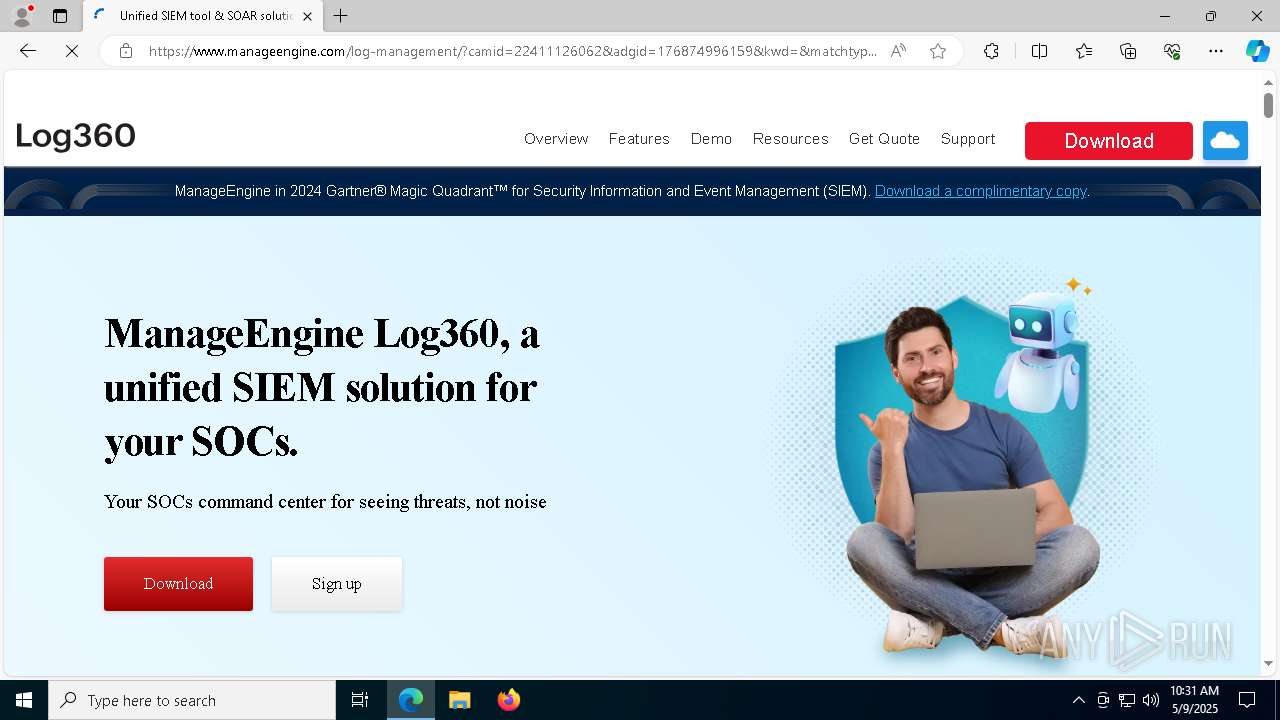Click the Sign up button
The height and width of the screenshot is (720, 1280).
[x=337, y=584]
